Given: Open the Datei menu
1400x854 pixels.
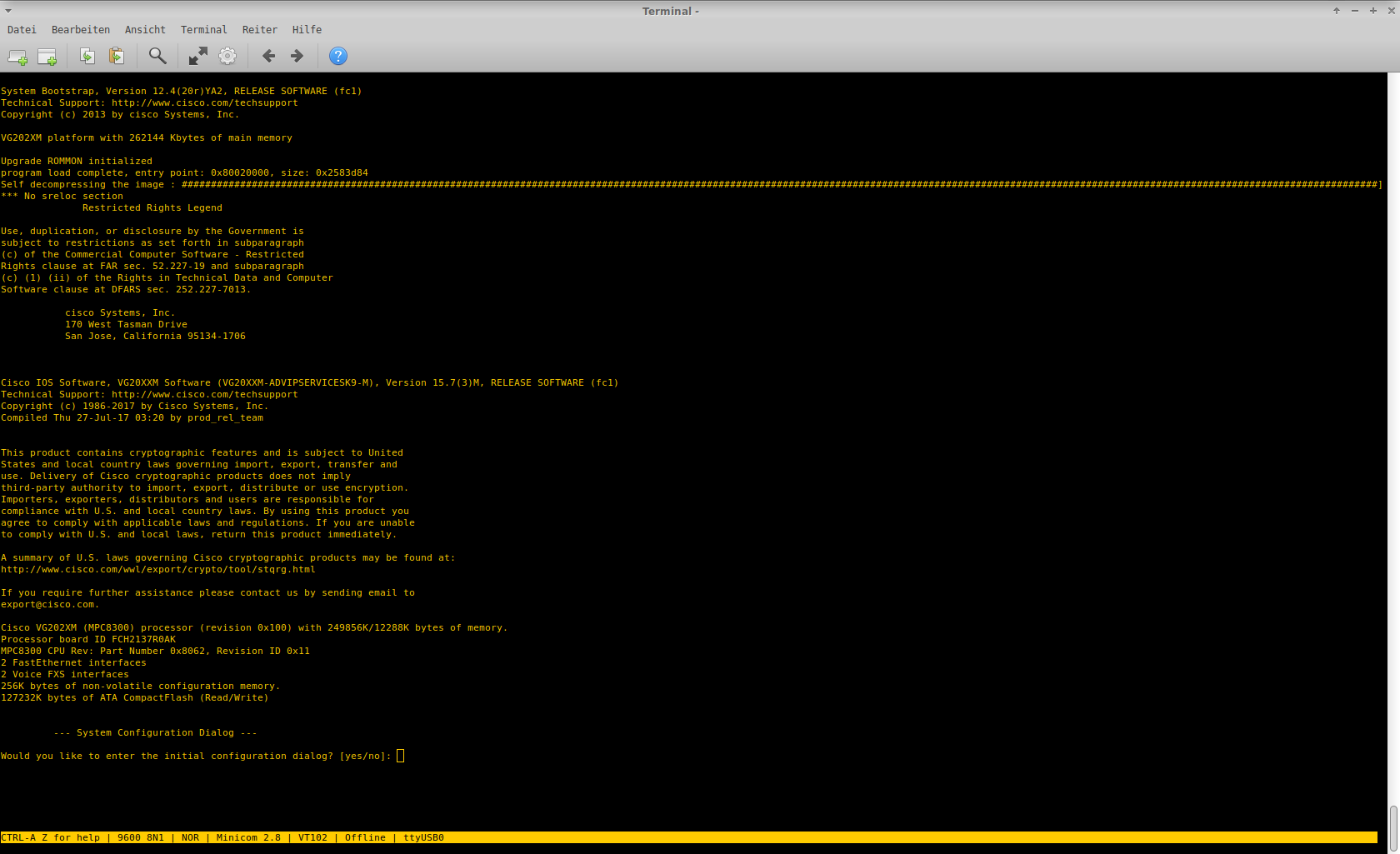Looking at the screenshot, I should click(x=22, y=30).
